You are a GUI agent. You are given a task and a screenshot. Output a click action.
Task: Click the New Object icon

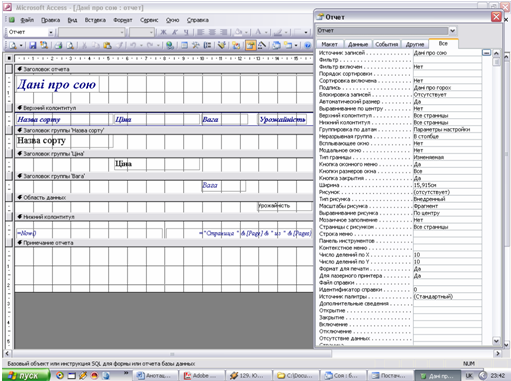tap(288, 45)
